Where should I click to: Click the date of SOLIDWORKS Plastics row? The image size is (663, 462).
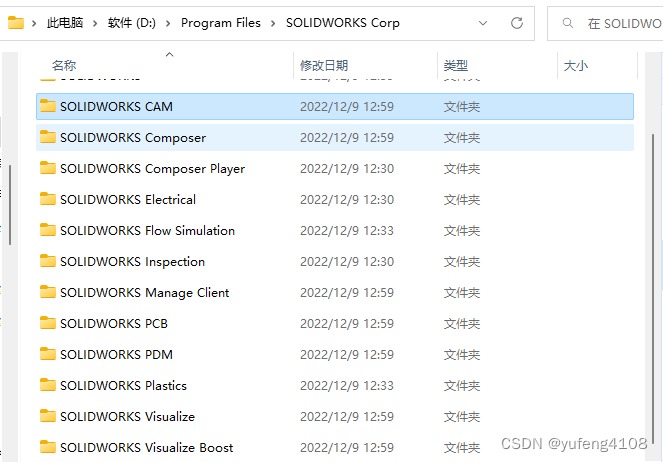click(x=347, y=385)
